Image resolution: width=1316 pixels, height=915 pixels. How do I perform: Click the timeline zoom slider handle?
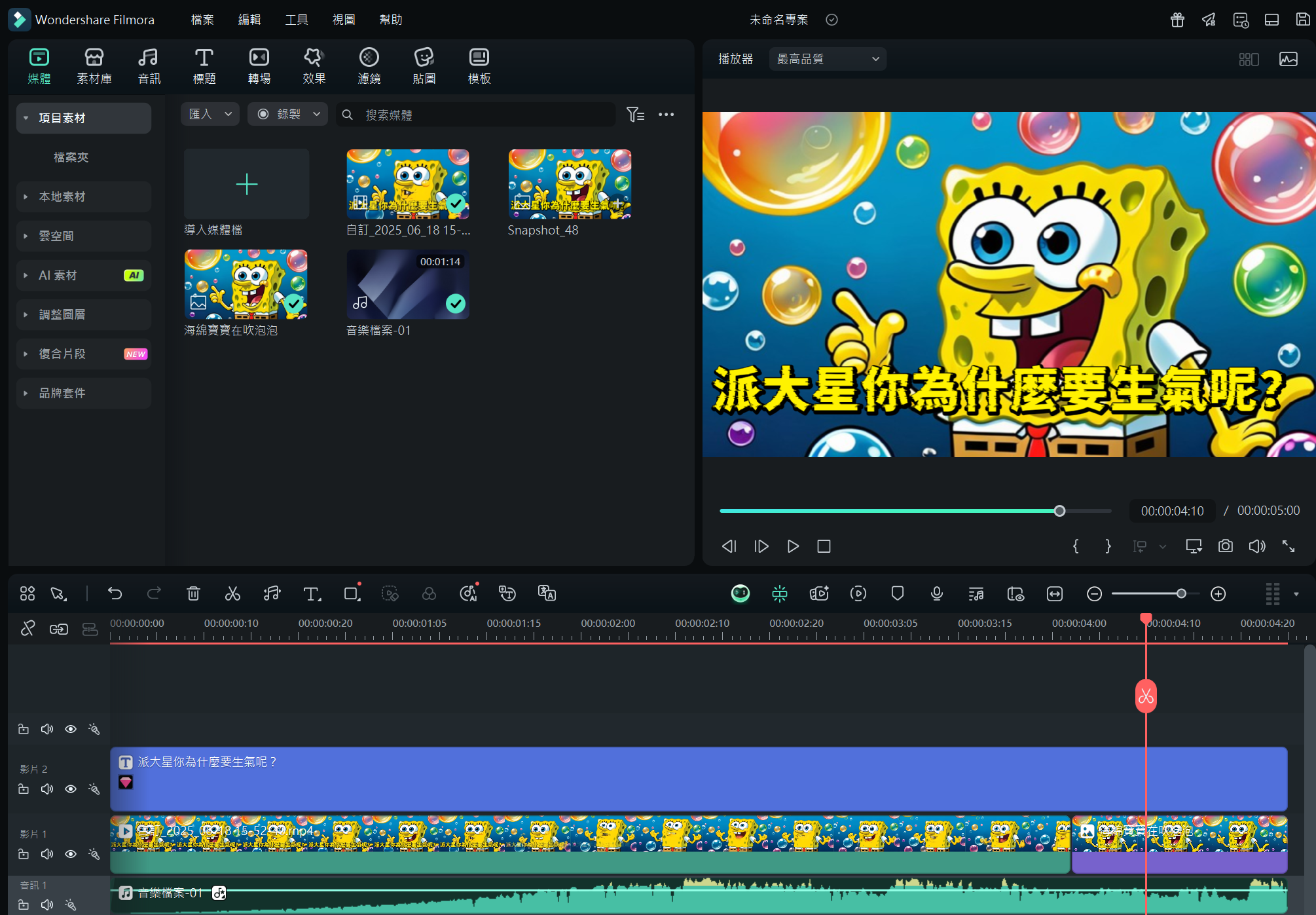pos(1181,593)
